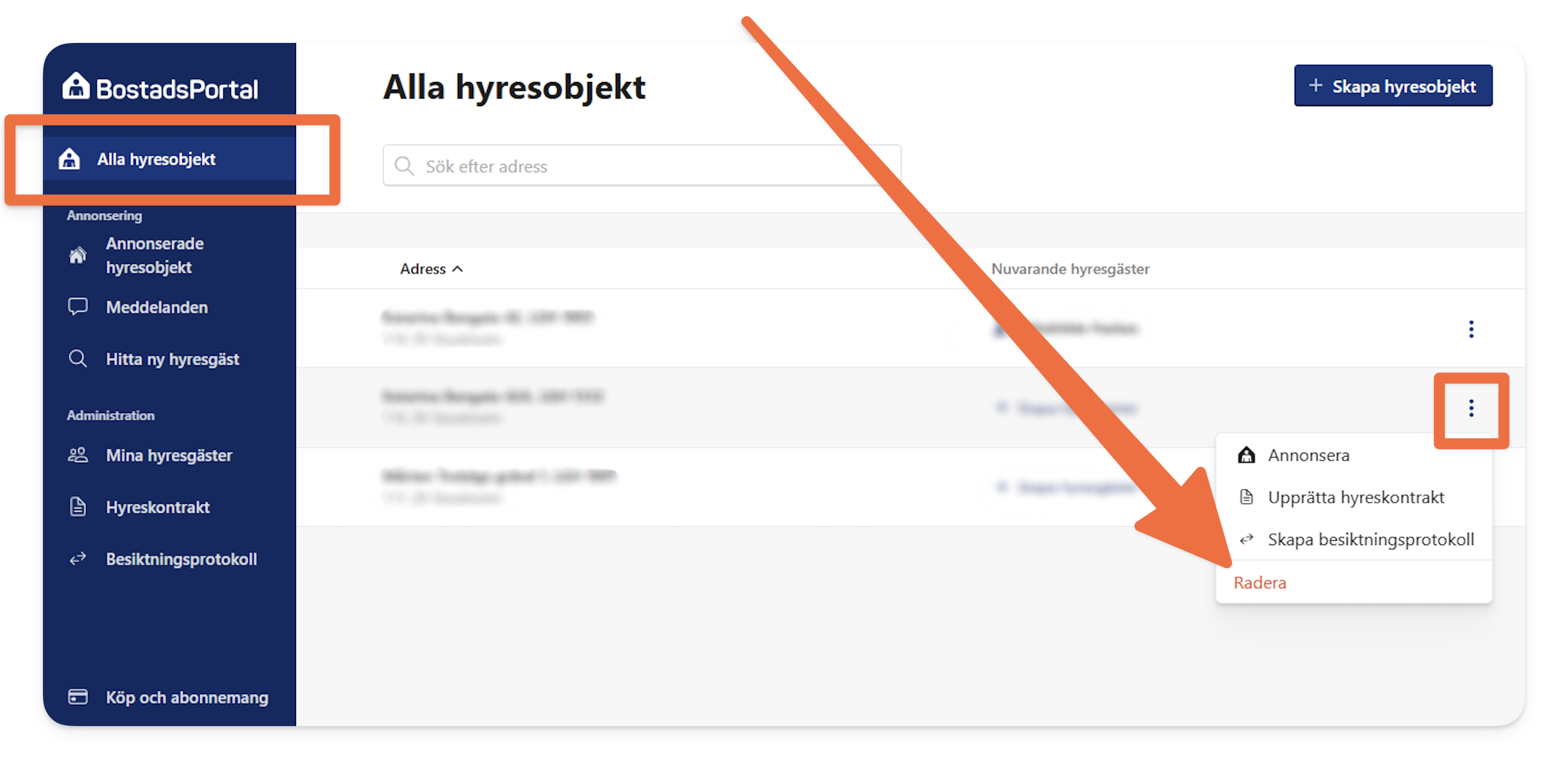Select Annonsera from the context menu

(x=1354, y=455)
